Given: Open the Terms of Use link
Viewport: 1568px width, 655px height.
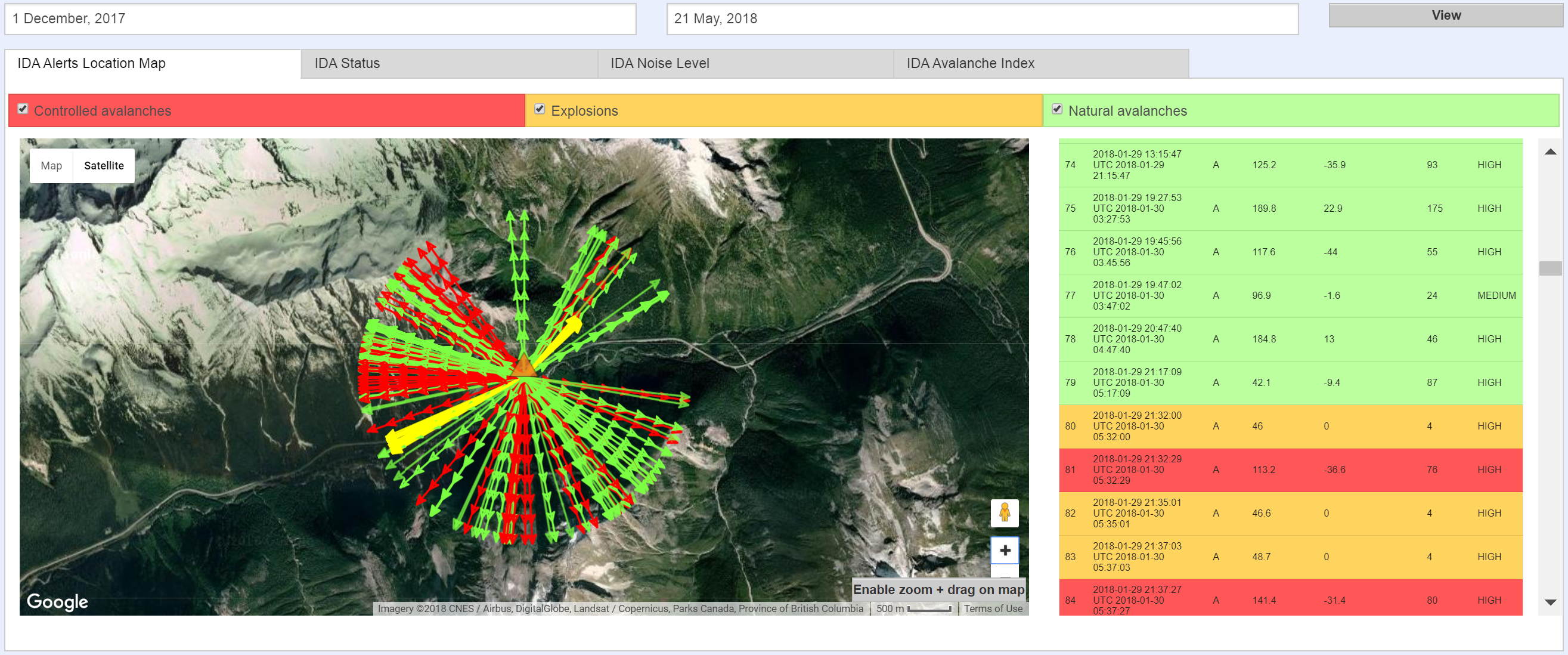Looking at the screenshot, I should click(x=993, y=608).
